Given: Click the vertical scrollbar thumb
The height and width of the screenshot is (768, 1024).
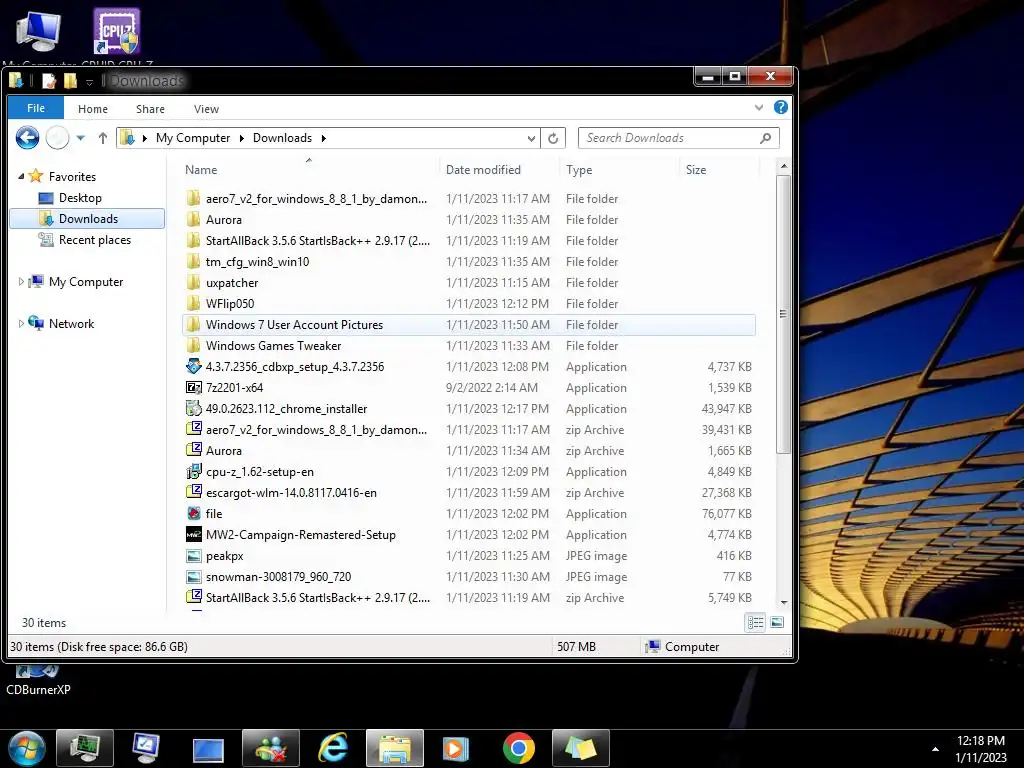Looking at the screenshot, I should (x=784, y=313).
